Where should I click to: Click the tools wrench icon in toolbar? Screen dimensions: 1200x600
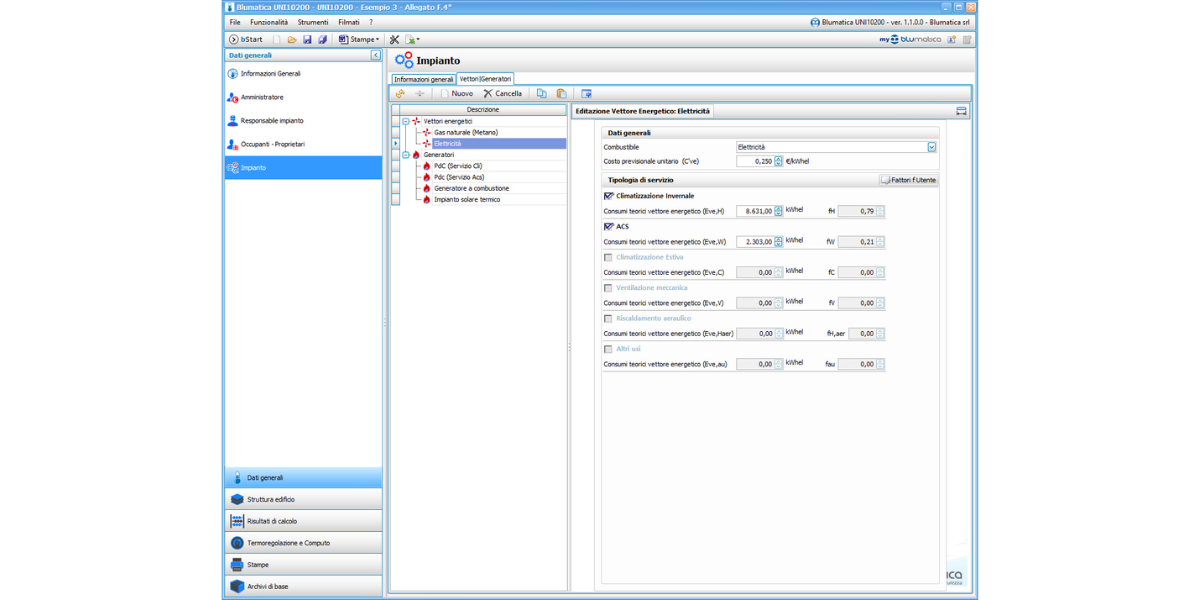(394, 40)
